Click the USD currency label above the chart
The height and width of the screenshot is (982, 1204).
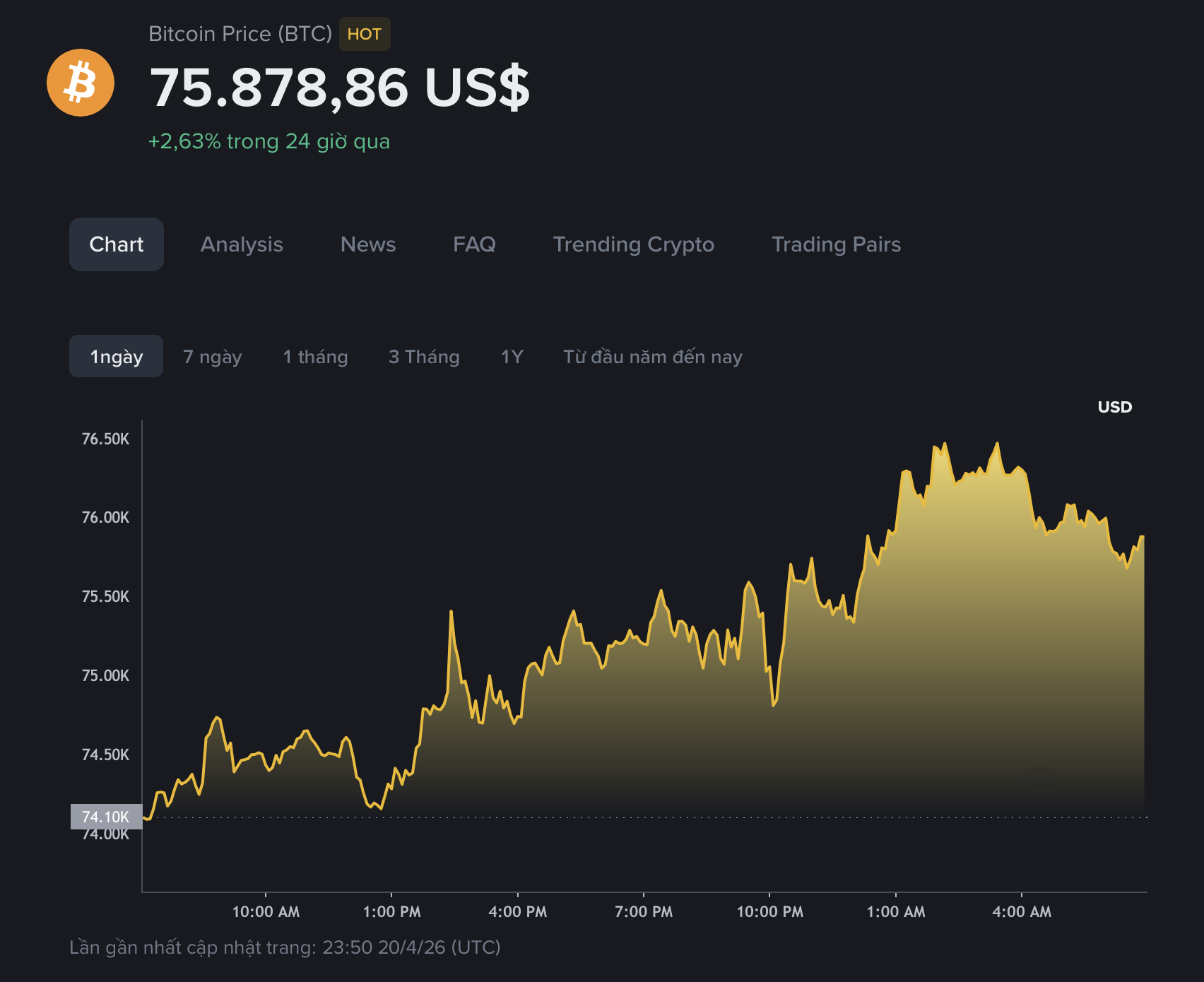pyautogui.click(x=1115, y=407)
